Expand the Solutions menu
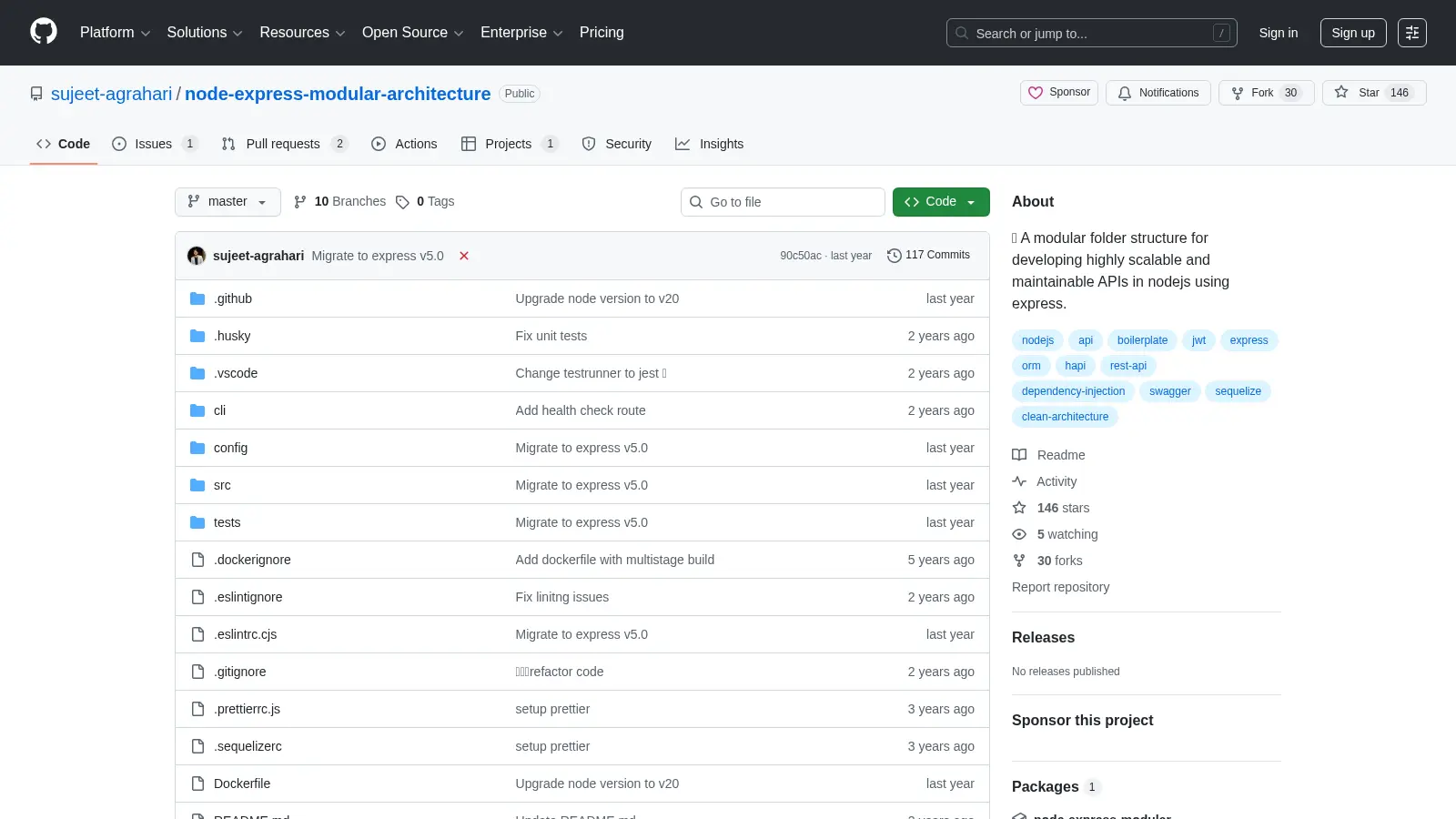 point(205,33)
